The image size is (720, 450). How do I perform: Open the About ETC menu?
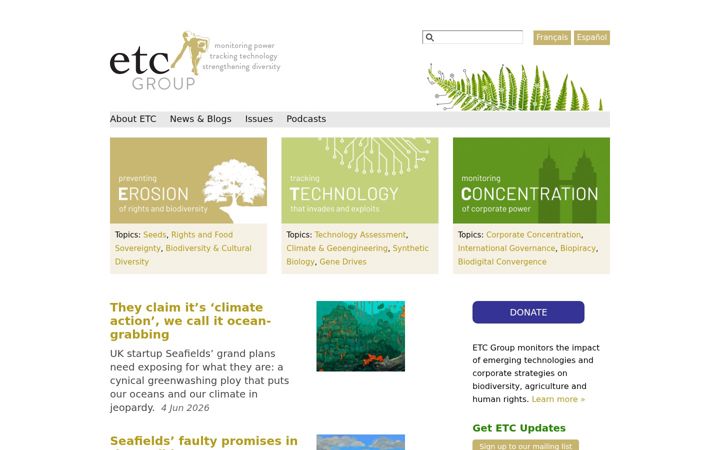[x=133, y=119]
